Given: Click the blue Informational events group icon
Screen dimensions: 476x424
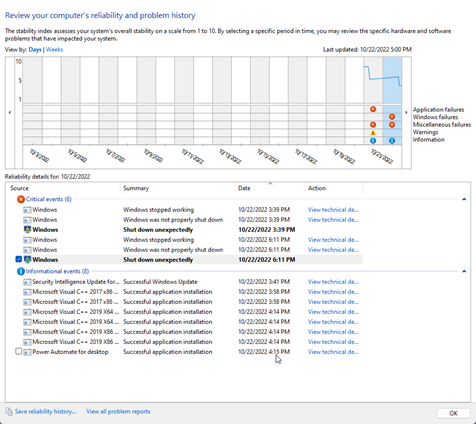Looking at the screenshot, I should click(x=21, y=271).
